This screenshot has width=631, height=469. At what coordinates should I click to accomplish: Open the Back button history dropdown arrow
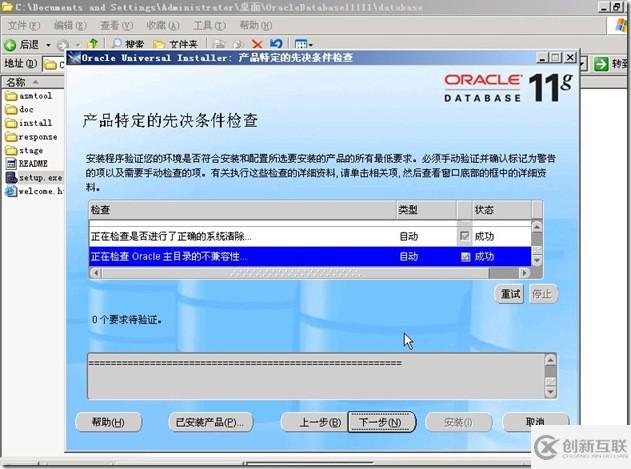[48, 45]
